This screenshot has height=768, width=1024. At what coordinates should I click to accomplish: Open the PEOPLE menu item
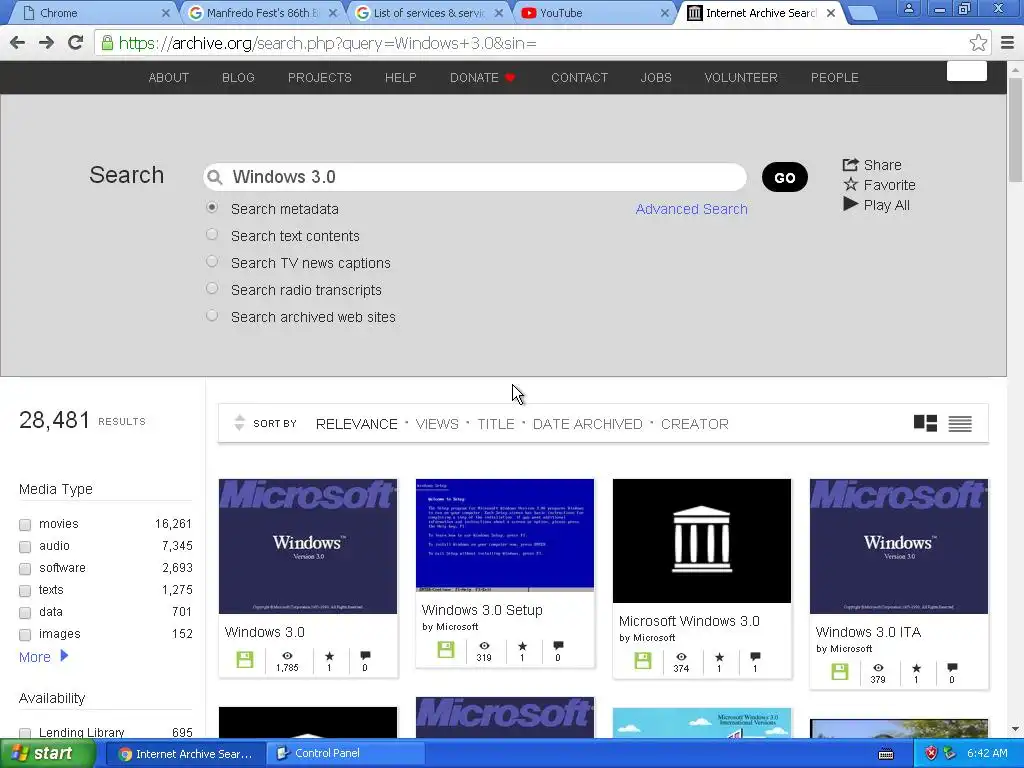(835, 78)
